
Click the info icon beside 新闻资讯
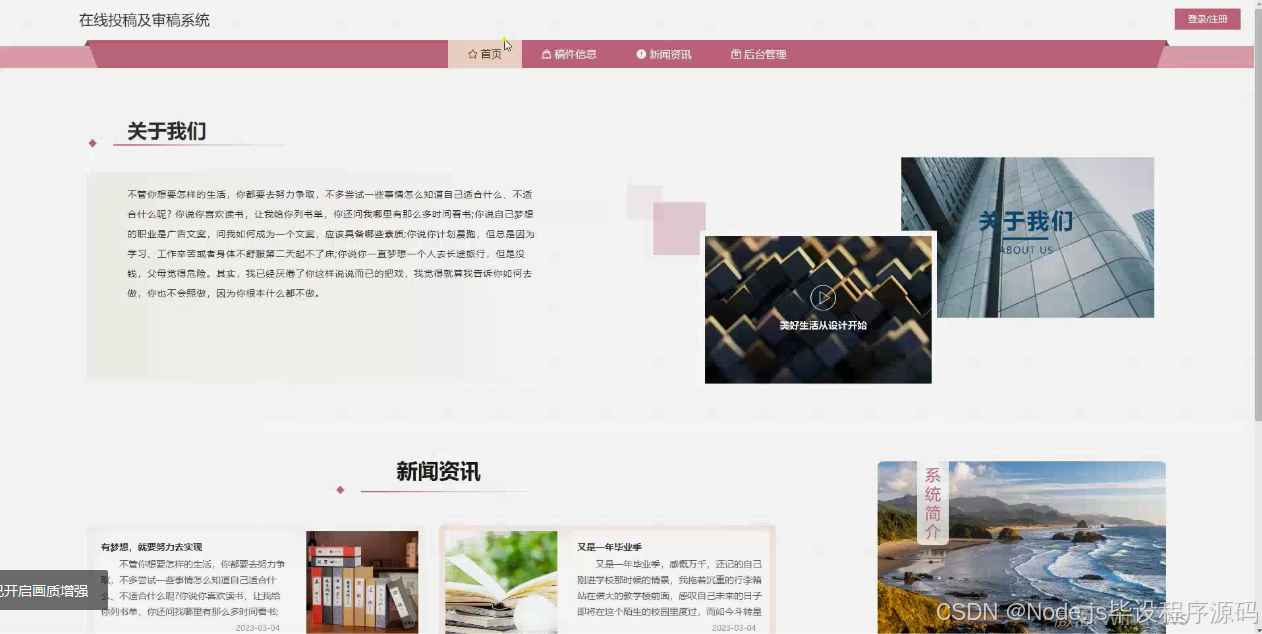[640, 55]
